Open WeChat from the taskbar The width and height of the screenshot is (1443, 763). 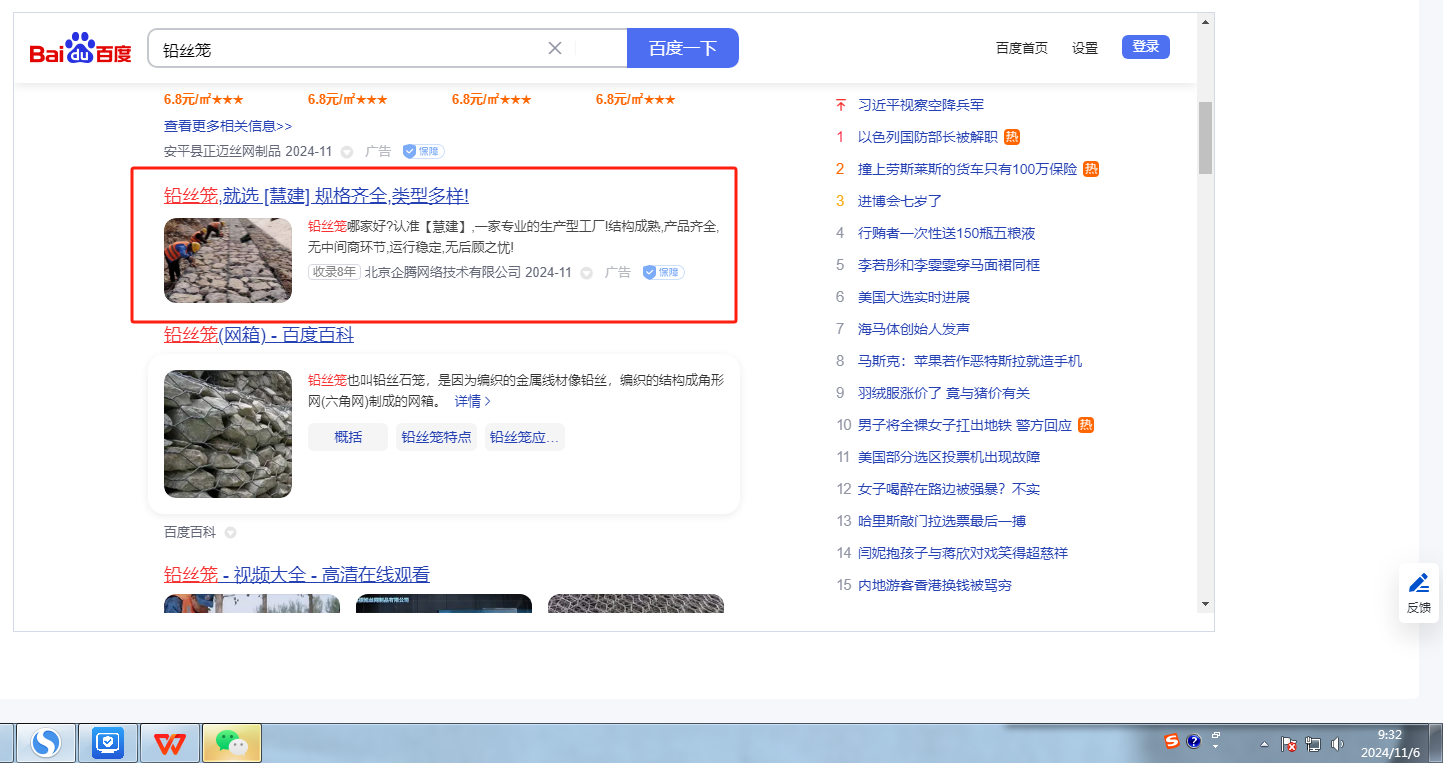231,743
